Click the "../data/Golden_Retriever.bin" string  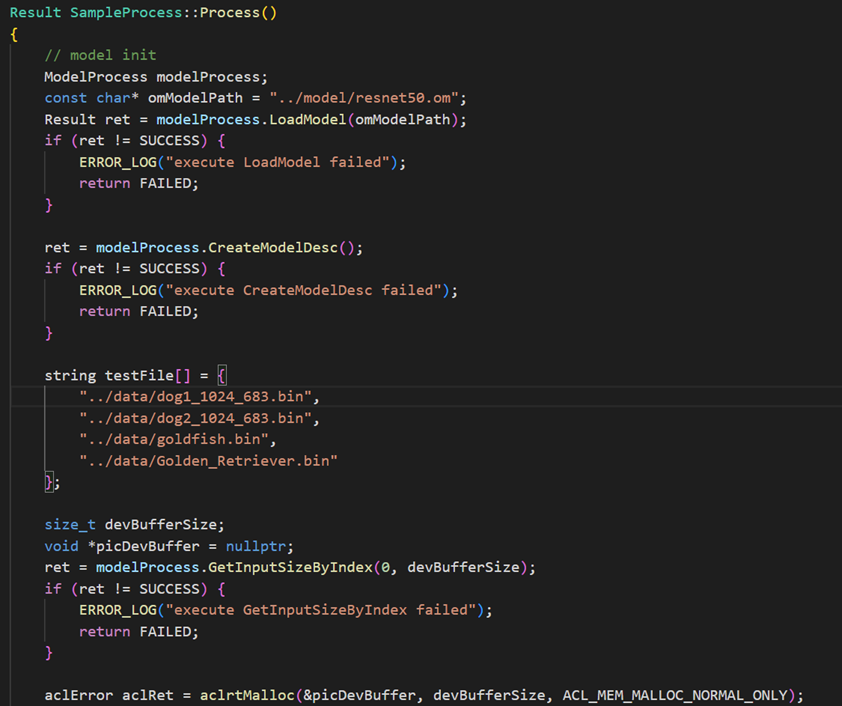208,461
